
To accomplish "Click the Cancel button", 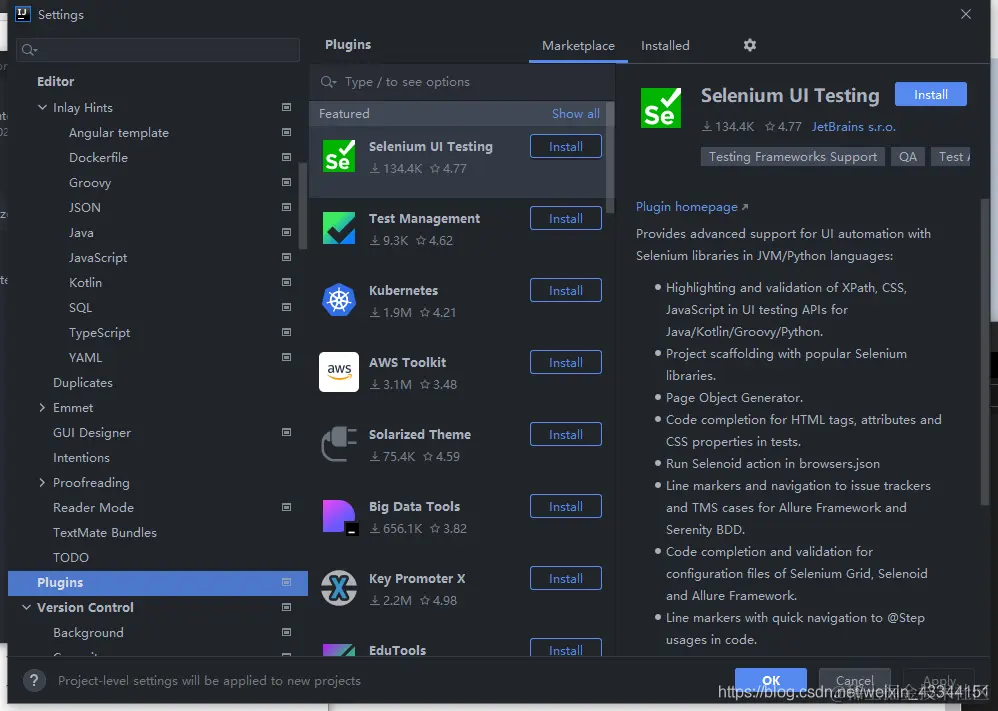I will [854, 680].
